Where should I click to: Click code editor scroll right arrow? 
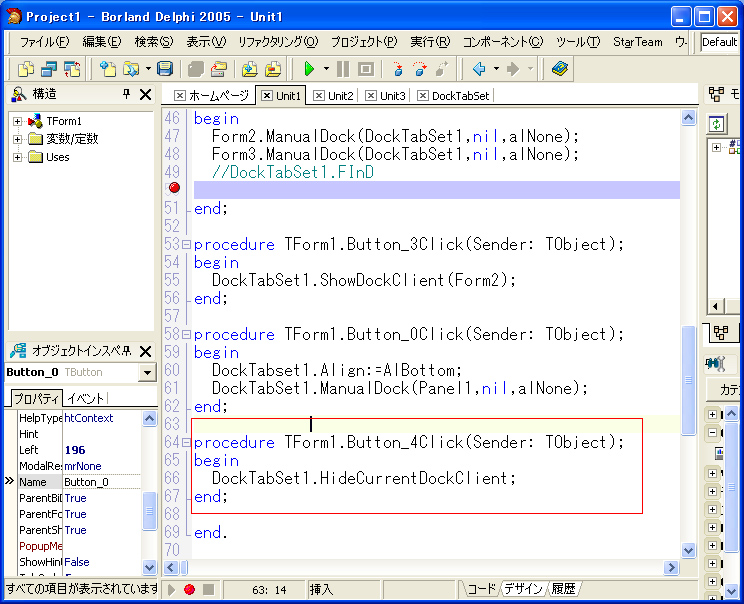671,567
